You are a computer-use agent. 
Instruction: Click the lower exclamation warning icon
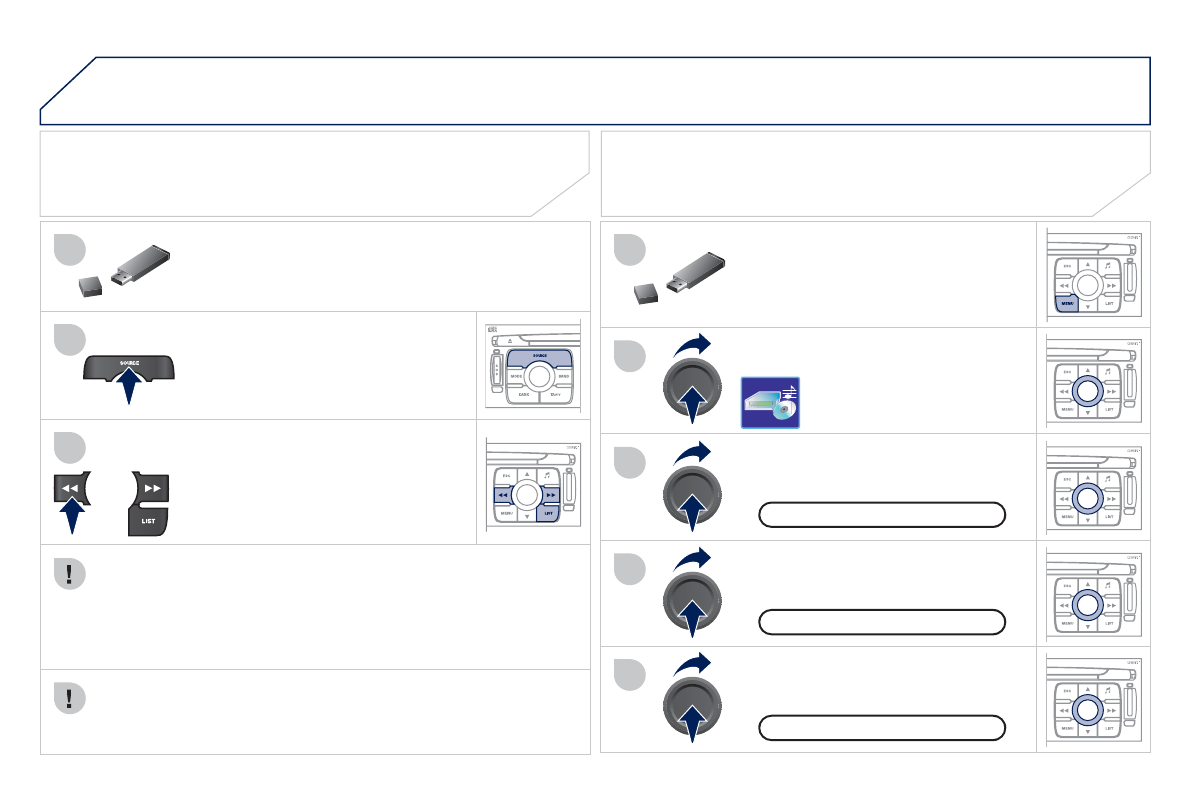pos(69,698)
